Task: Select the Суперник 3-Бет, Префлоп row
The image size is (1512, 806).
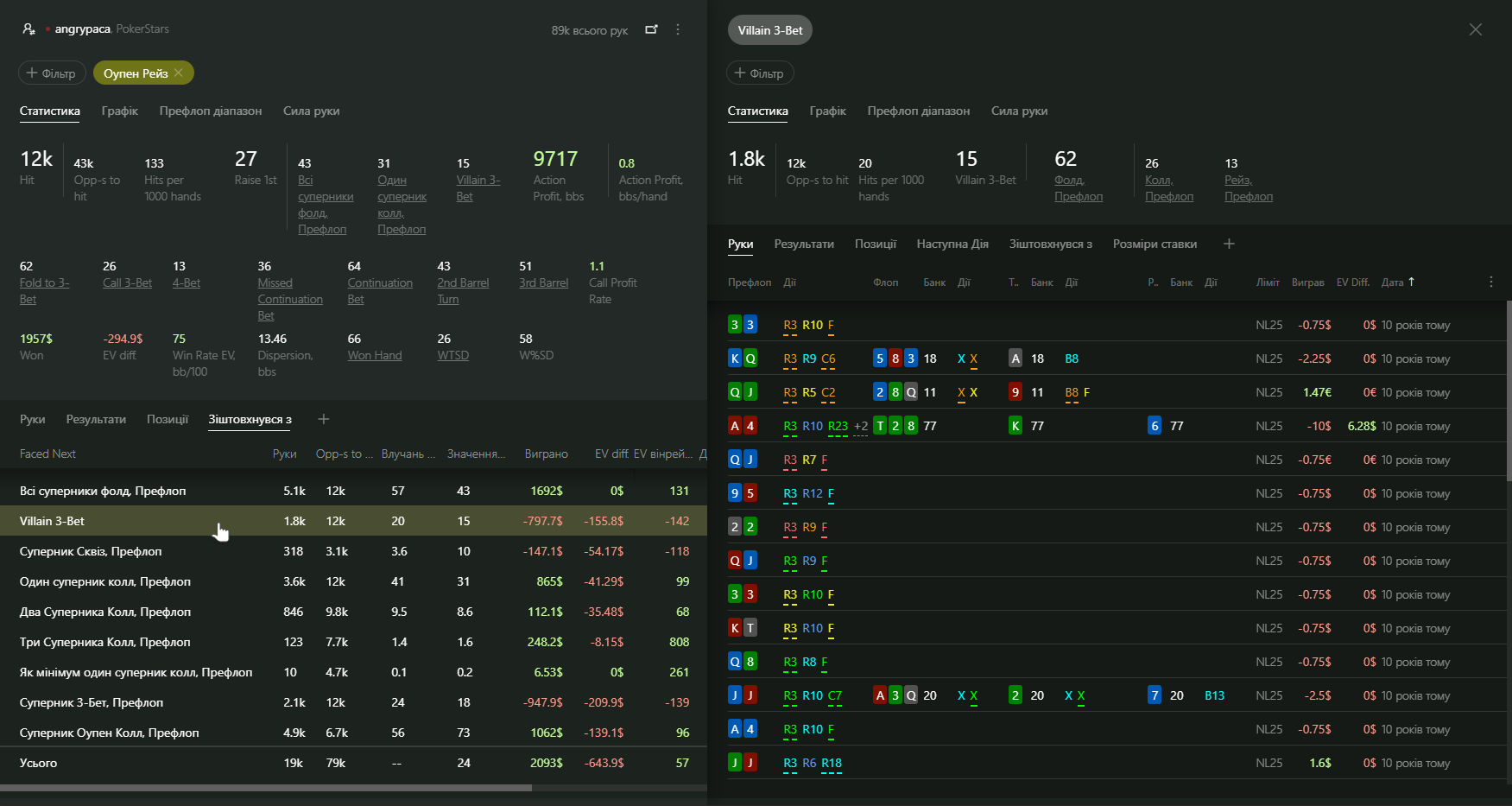Action: tap(353, 702)
